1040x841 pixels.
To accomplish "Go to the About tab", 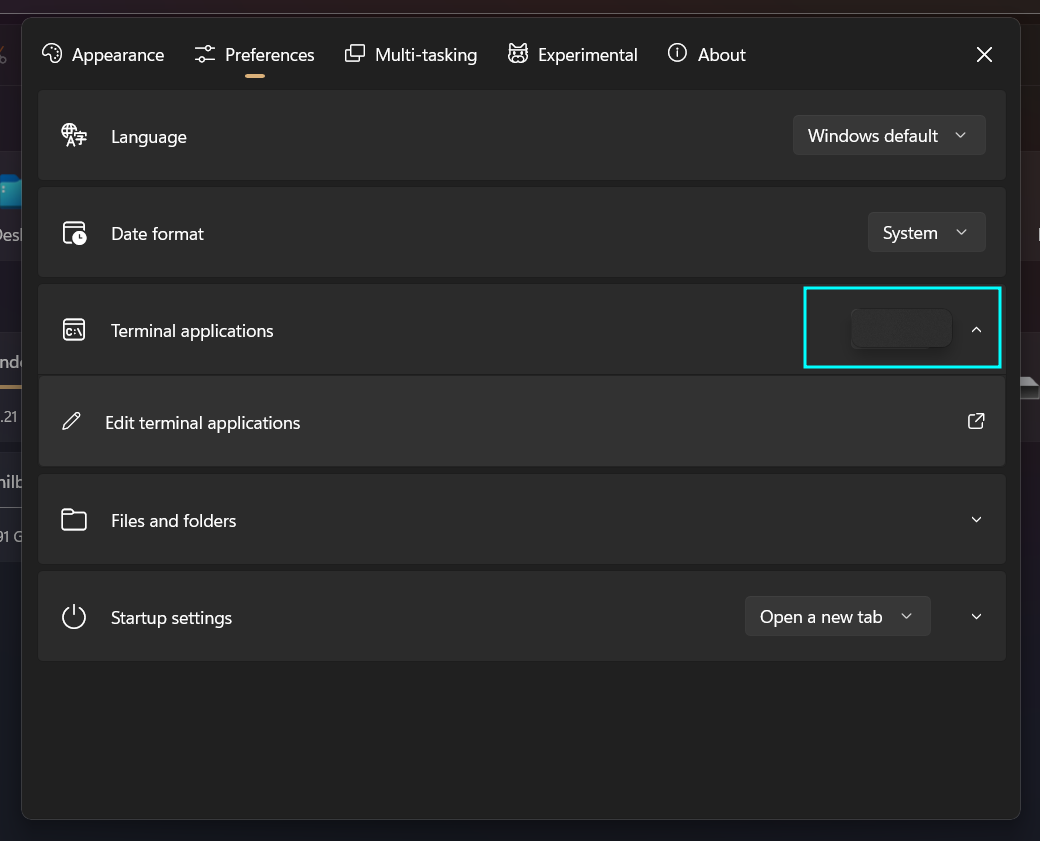I will click(706, 54).
